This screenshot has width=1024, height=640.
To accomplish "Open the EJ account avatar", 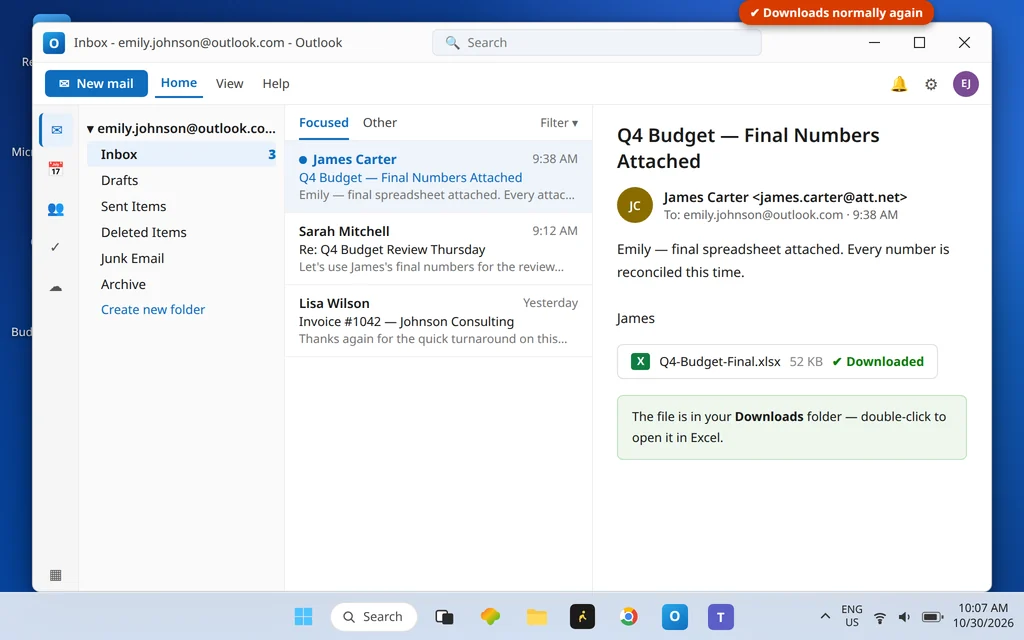I will click(x=965, y=84).
